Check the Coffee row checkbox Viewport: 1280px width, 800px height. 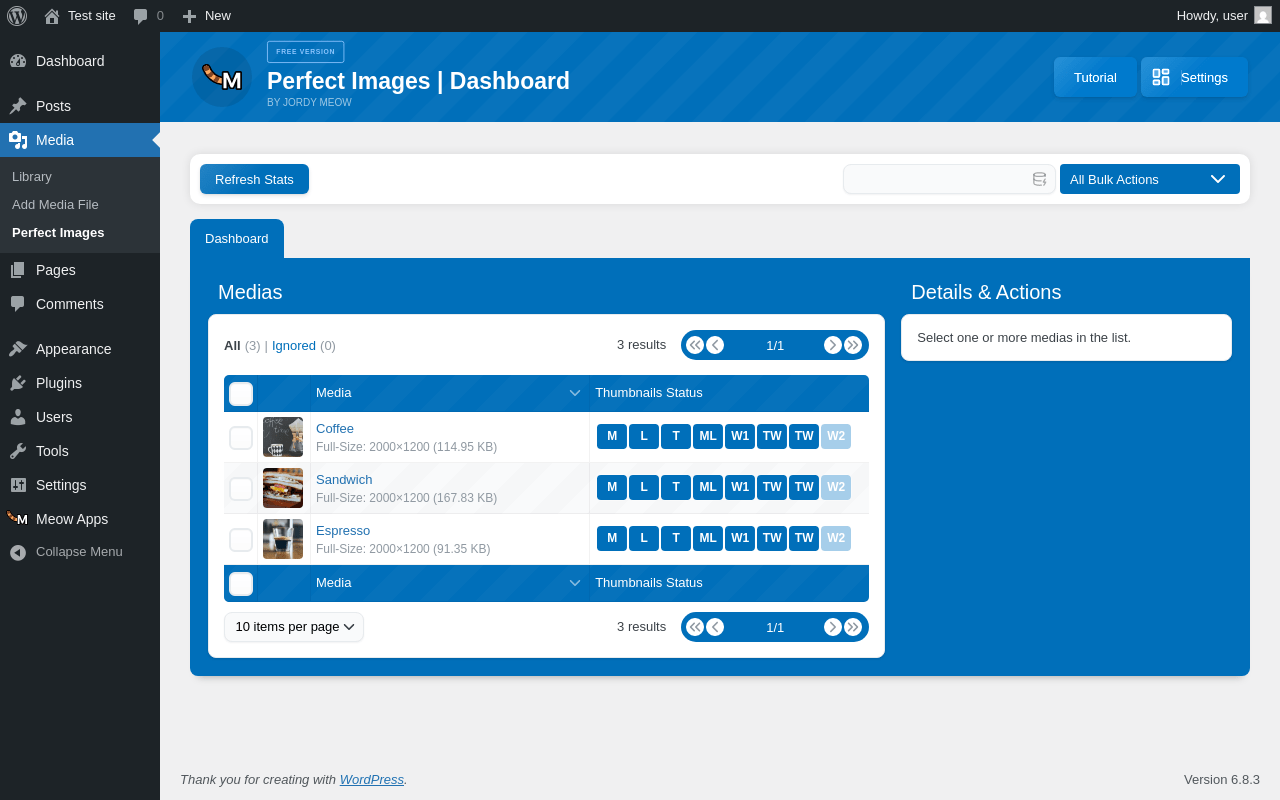[x=241, y=438]
